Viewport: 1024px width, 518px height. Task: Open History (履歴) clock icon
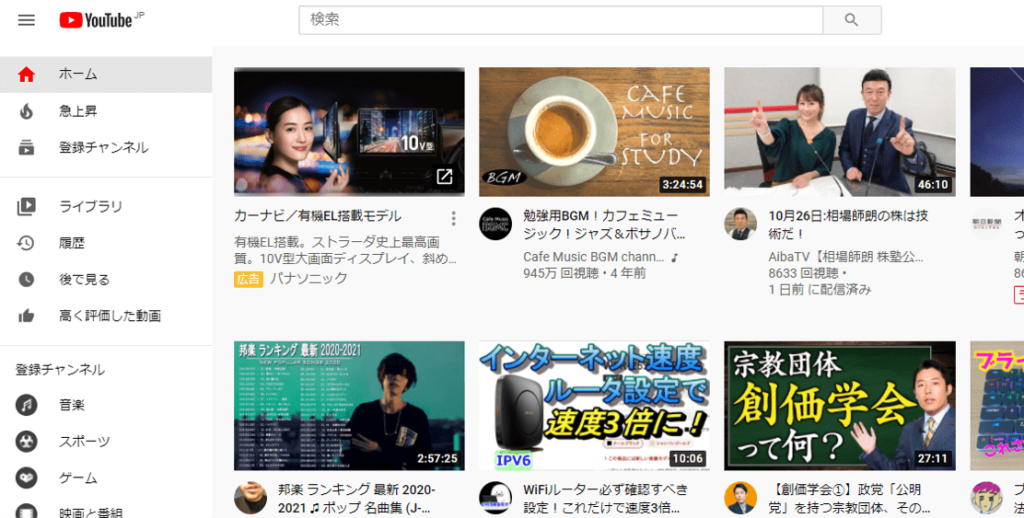pos(26,243)
